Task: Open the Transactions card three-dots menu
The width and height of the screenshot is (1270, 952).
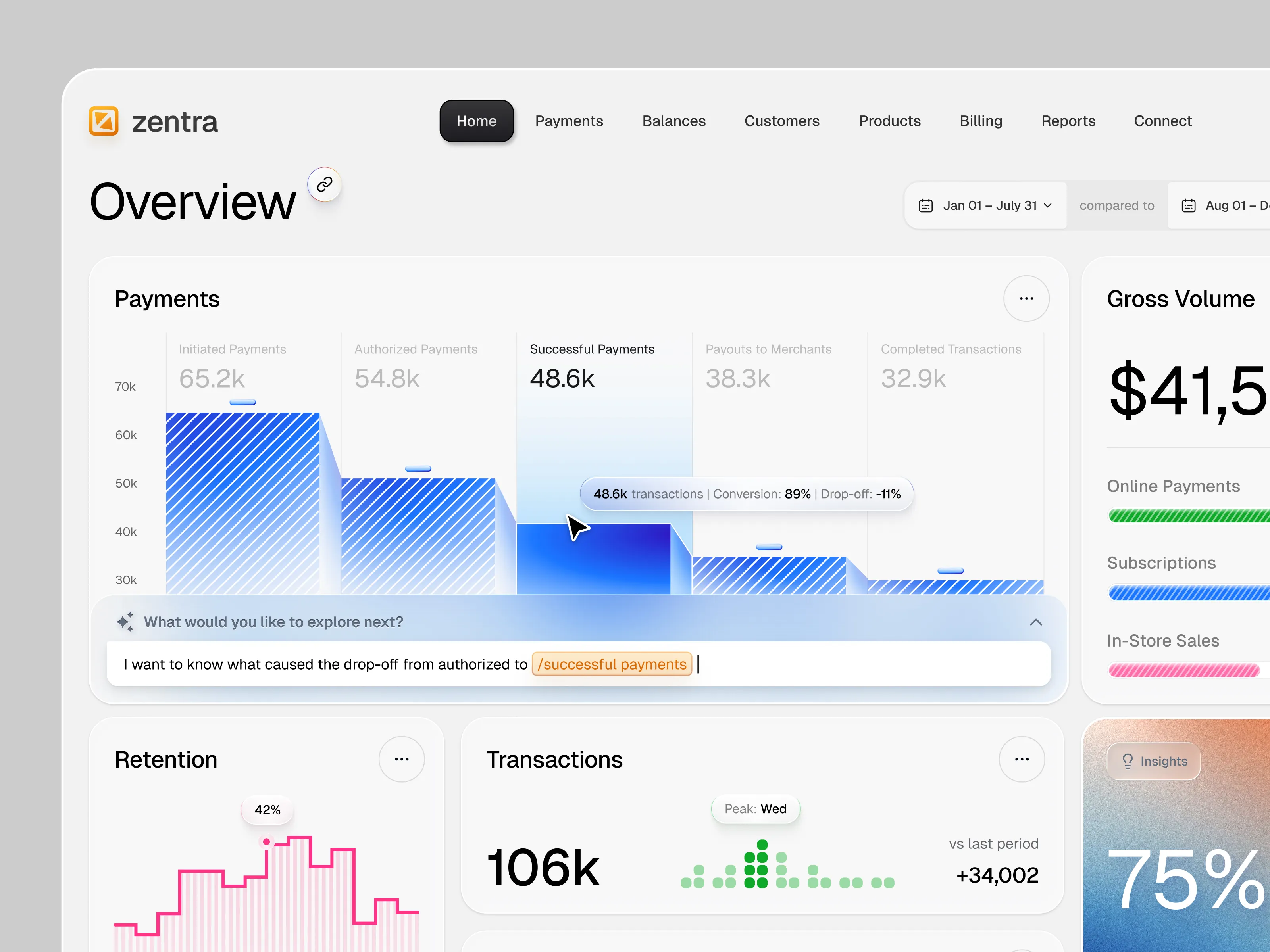Action: click(x=1022, y=759)
